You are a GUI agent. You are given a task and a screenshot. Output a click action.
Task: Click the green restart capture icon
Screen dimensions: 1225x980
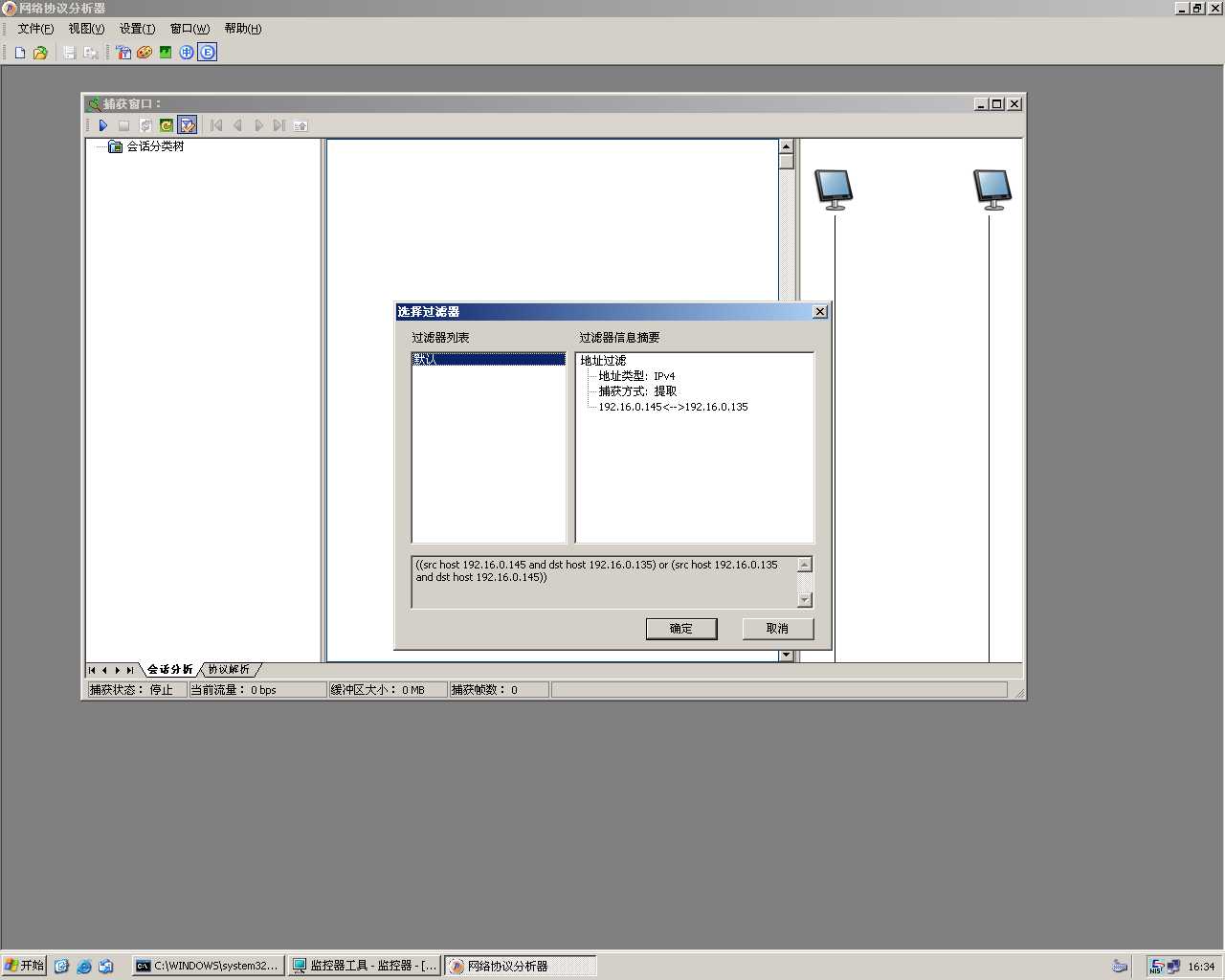click(x=167, y=125)
